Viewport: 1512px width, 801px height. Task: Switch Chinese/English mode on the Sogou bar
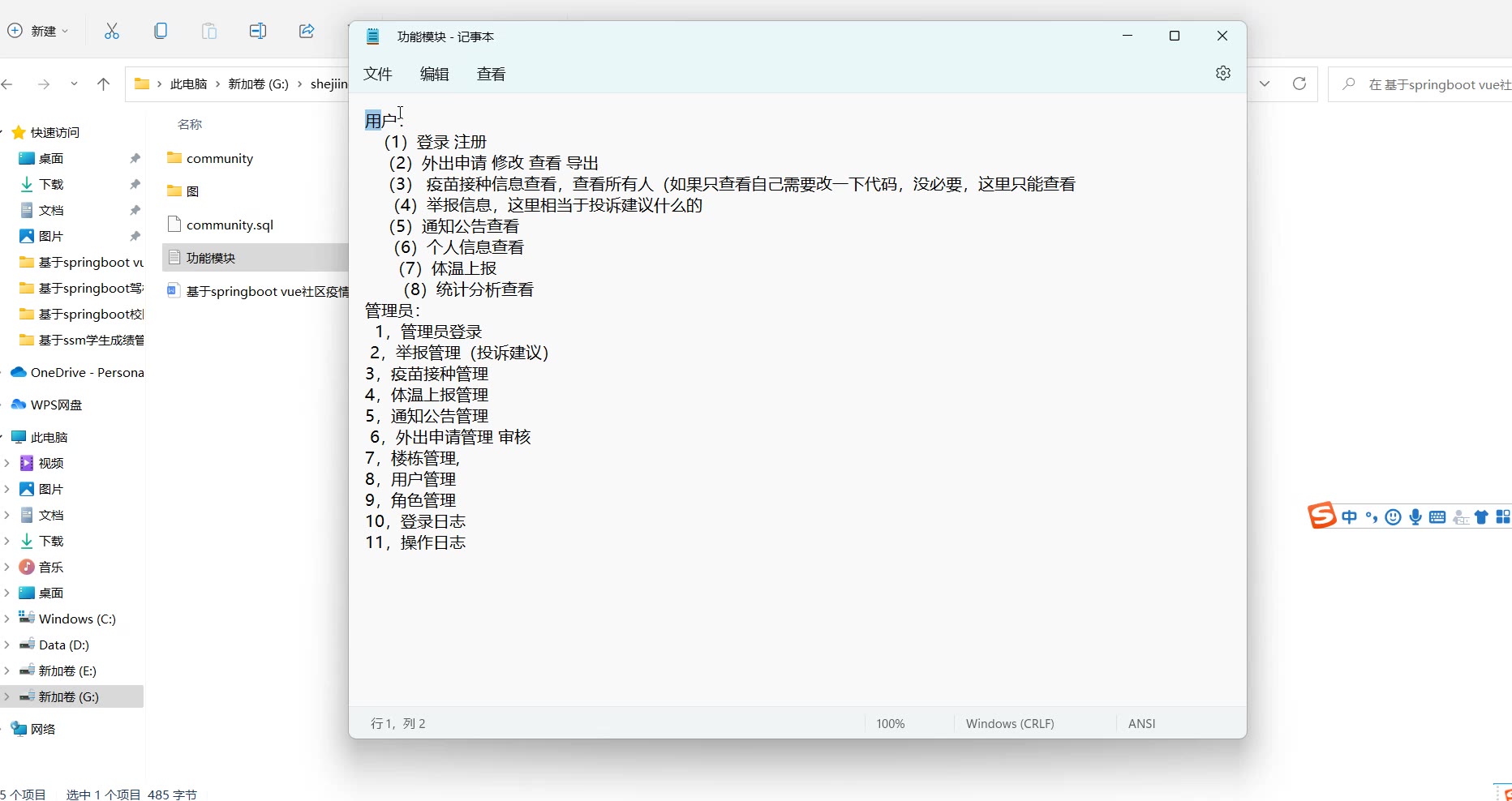(1350, 517)
